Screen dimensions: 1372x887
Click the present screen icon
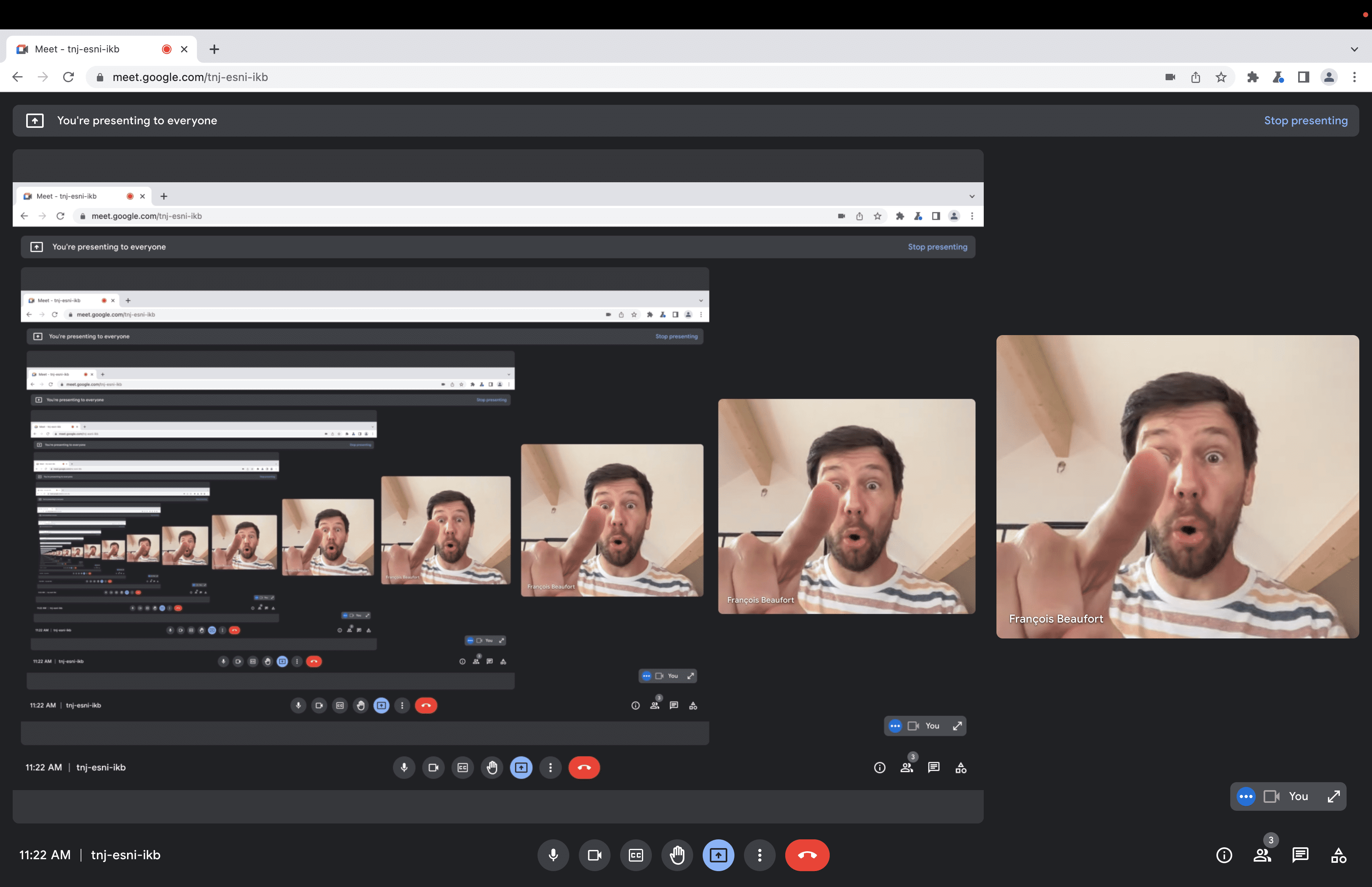click(718, 855)
